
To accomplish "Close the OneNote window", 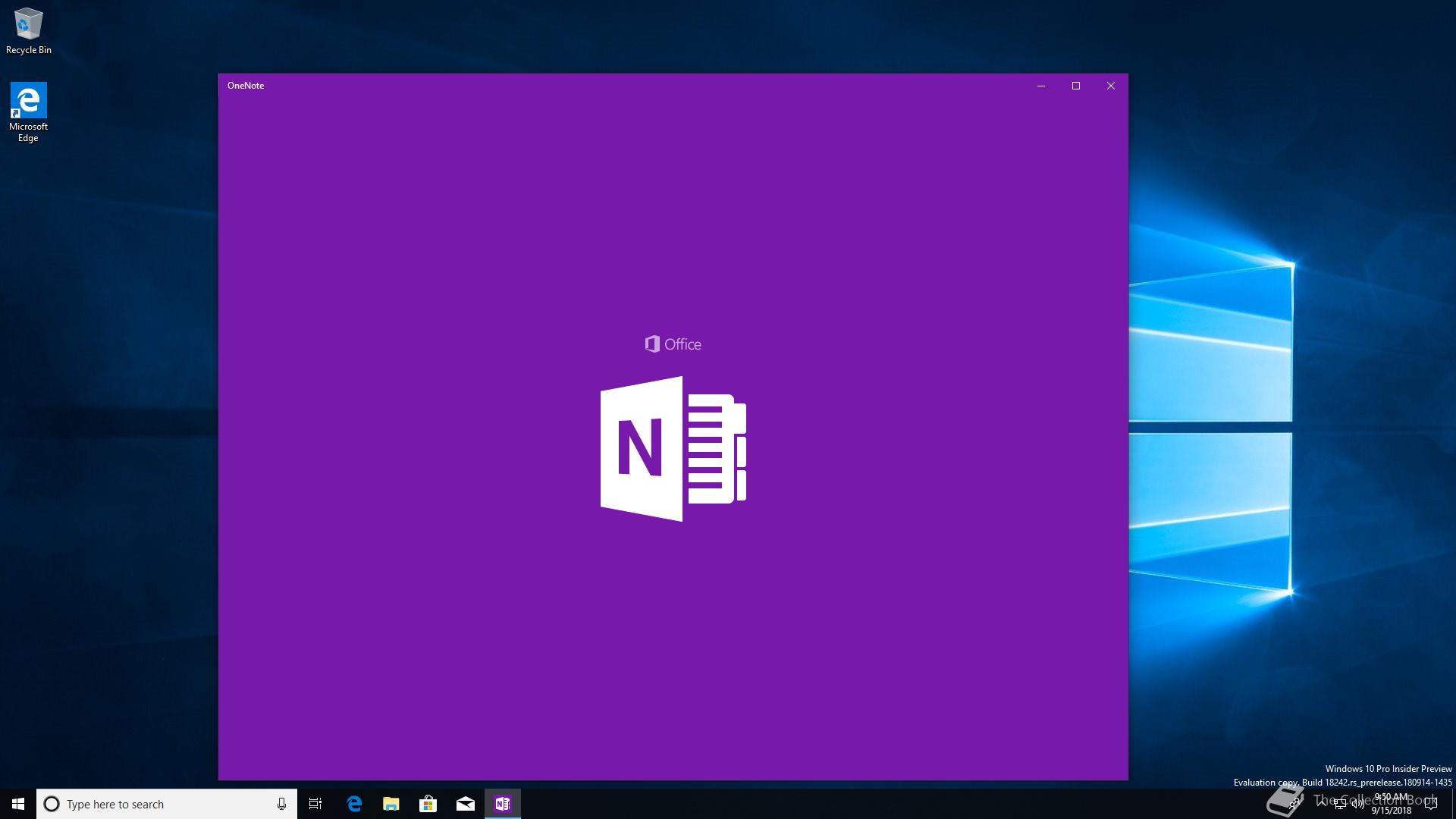I will [1111, 86].
